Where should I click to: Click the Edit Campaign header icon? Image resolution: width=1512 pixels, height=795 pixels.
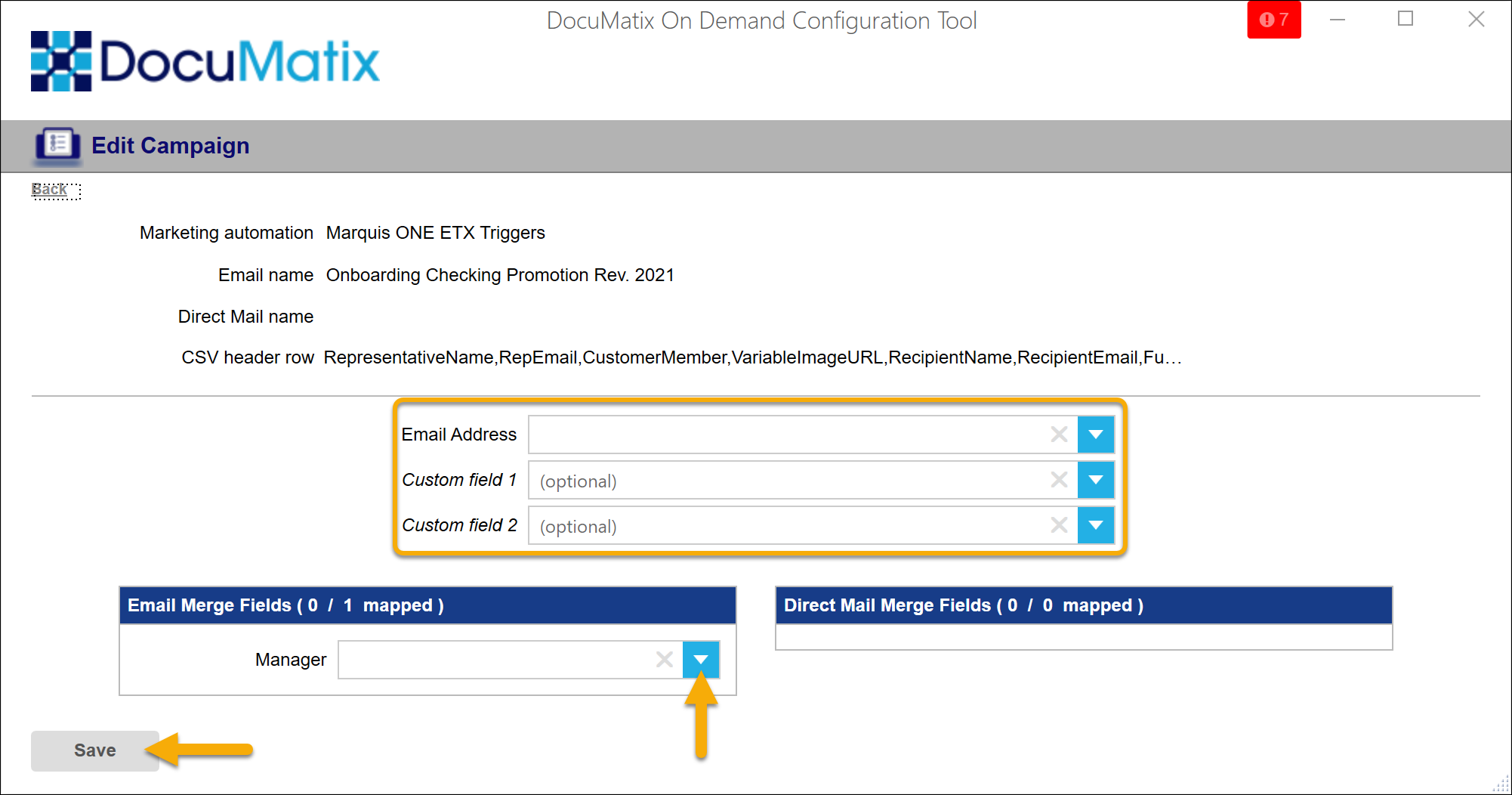click(57, 146)
